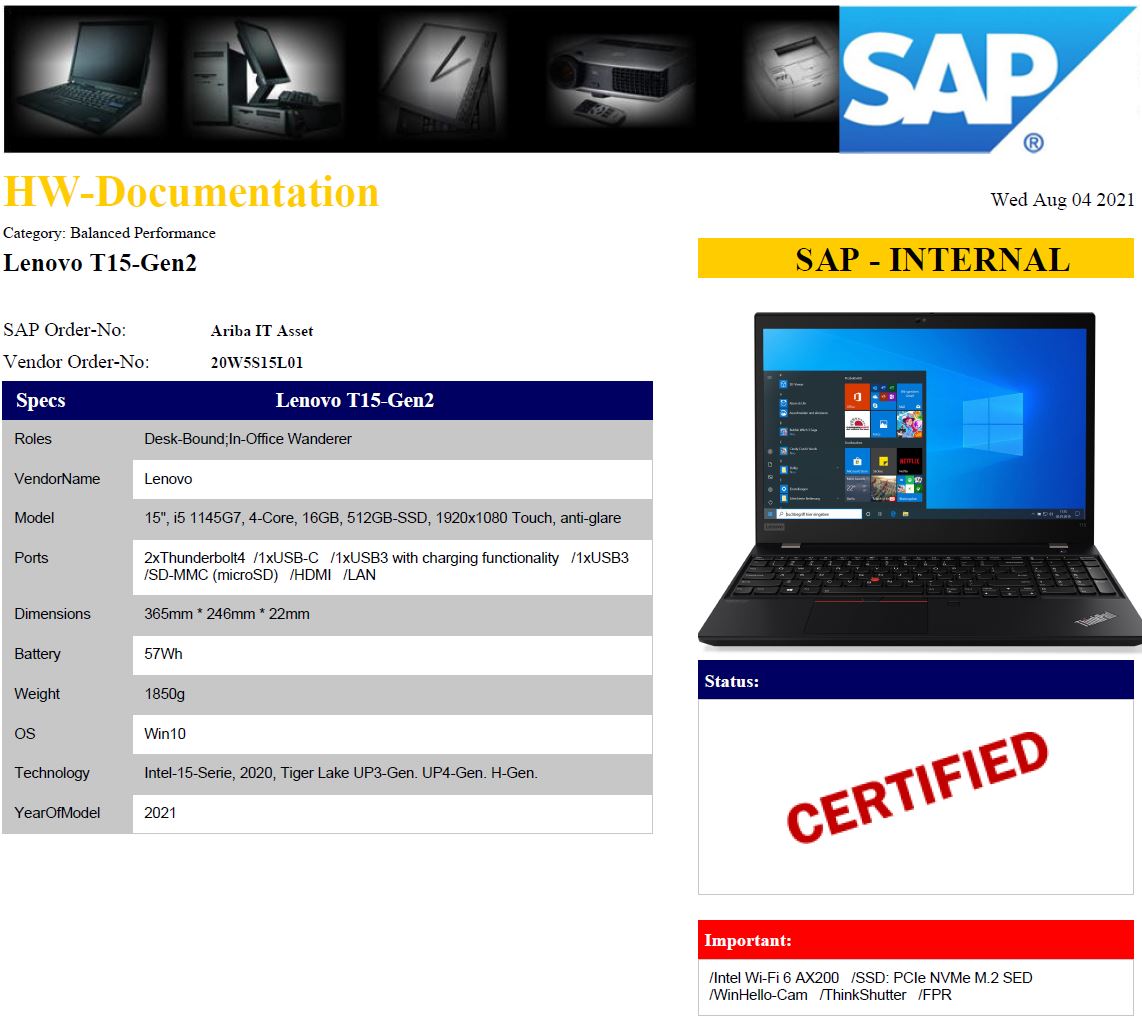The height and width of the screenshot is (1033, 1142).
Task: Click the printer thumbnail in the banner
Action: click(794, 79)
